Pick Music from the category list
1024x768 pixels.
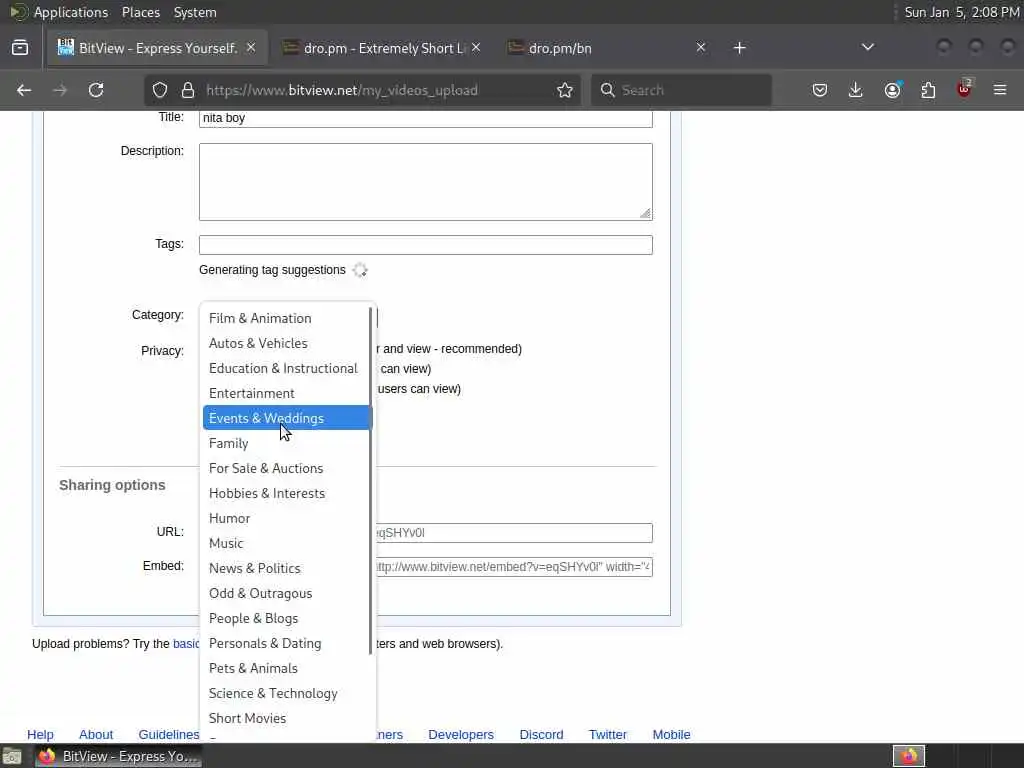[287, 543]
